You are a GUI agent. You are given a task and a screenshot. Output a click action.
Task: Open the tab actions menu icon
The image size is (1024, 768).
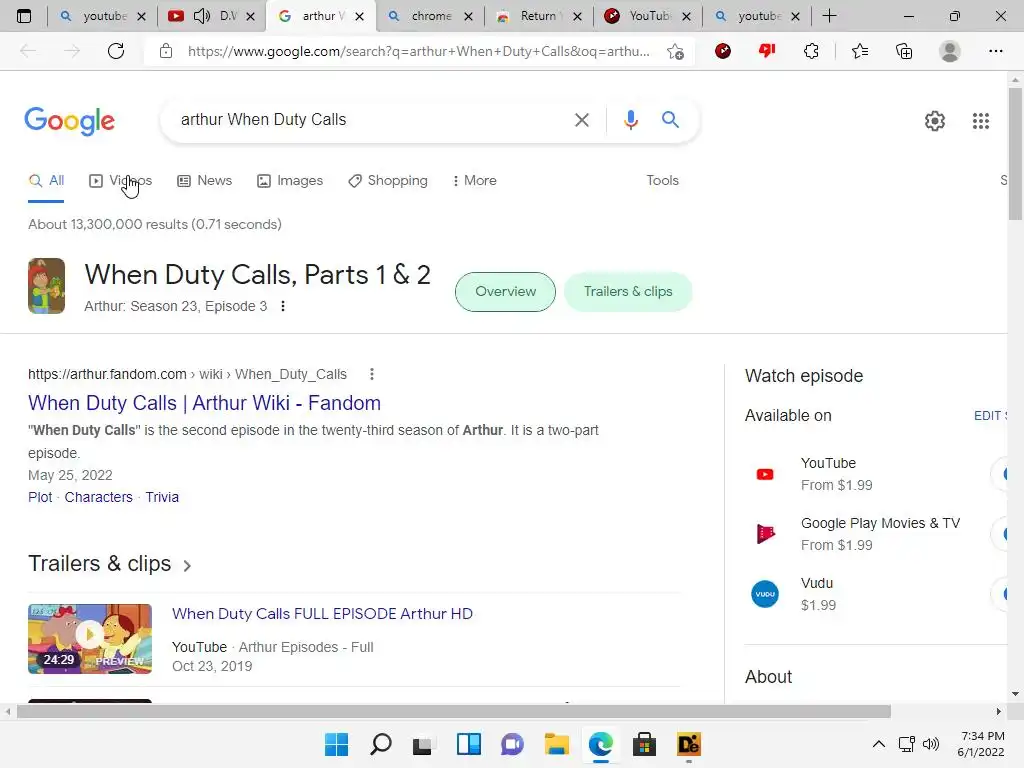tap(24, 16)
